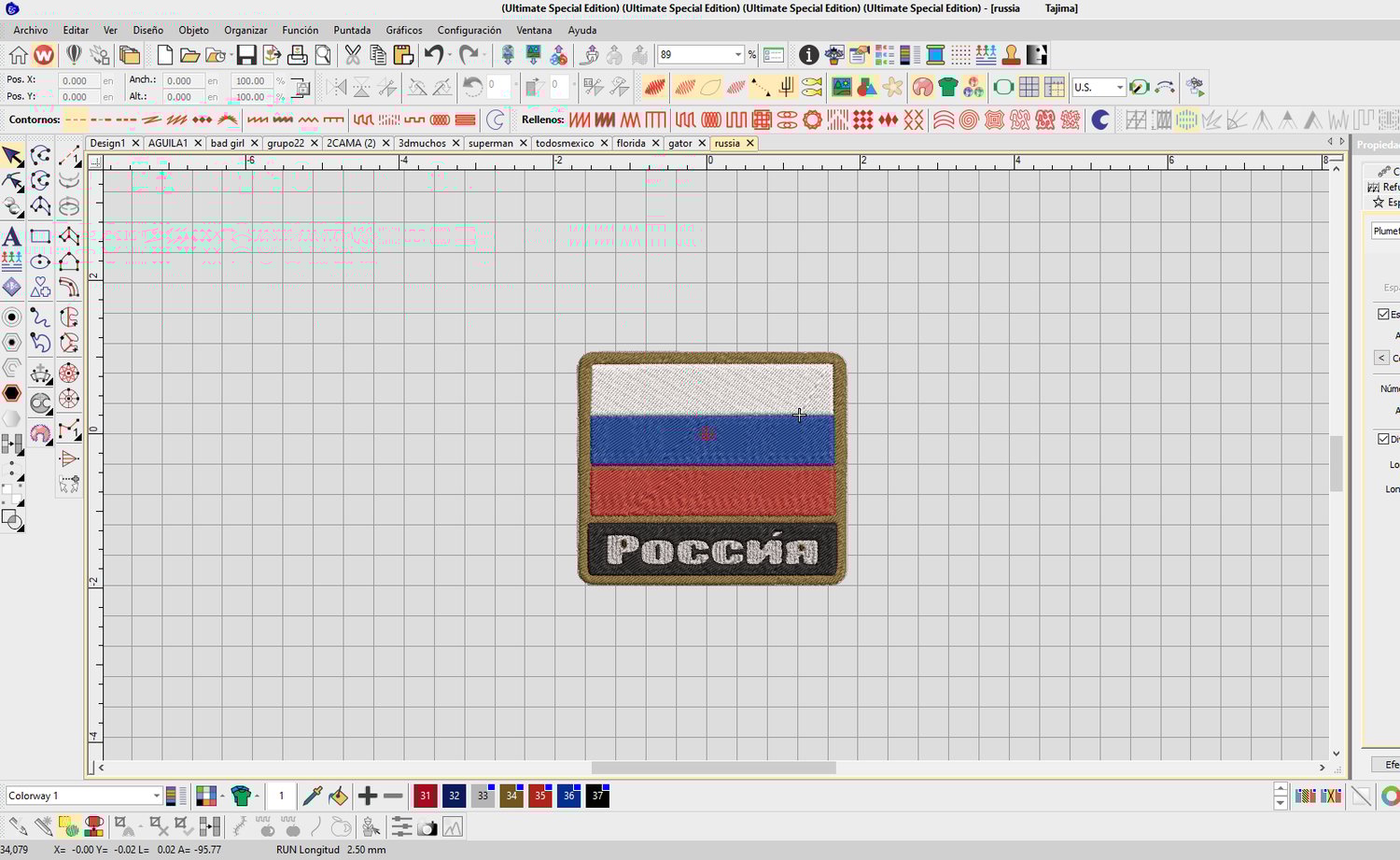Open the Archivo menu

(30, 30)
